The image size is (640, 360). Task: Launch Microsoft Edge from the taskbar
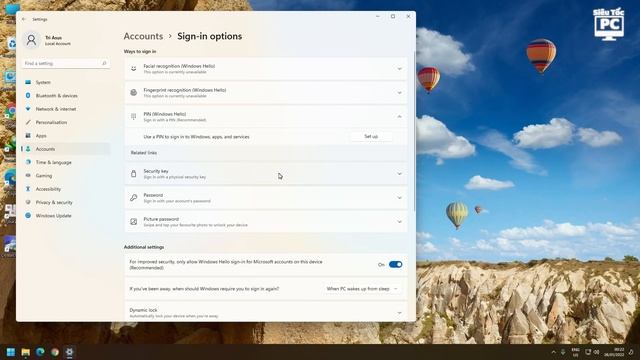click(x=40, y=352)
